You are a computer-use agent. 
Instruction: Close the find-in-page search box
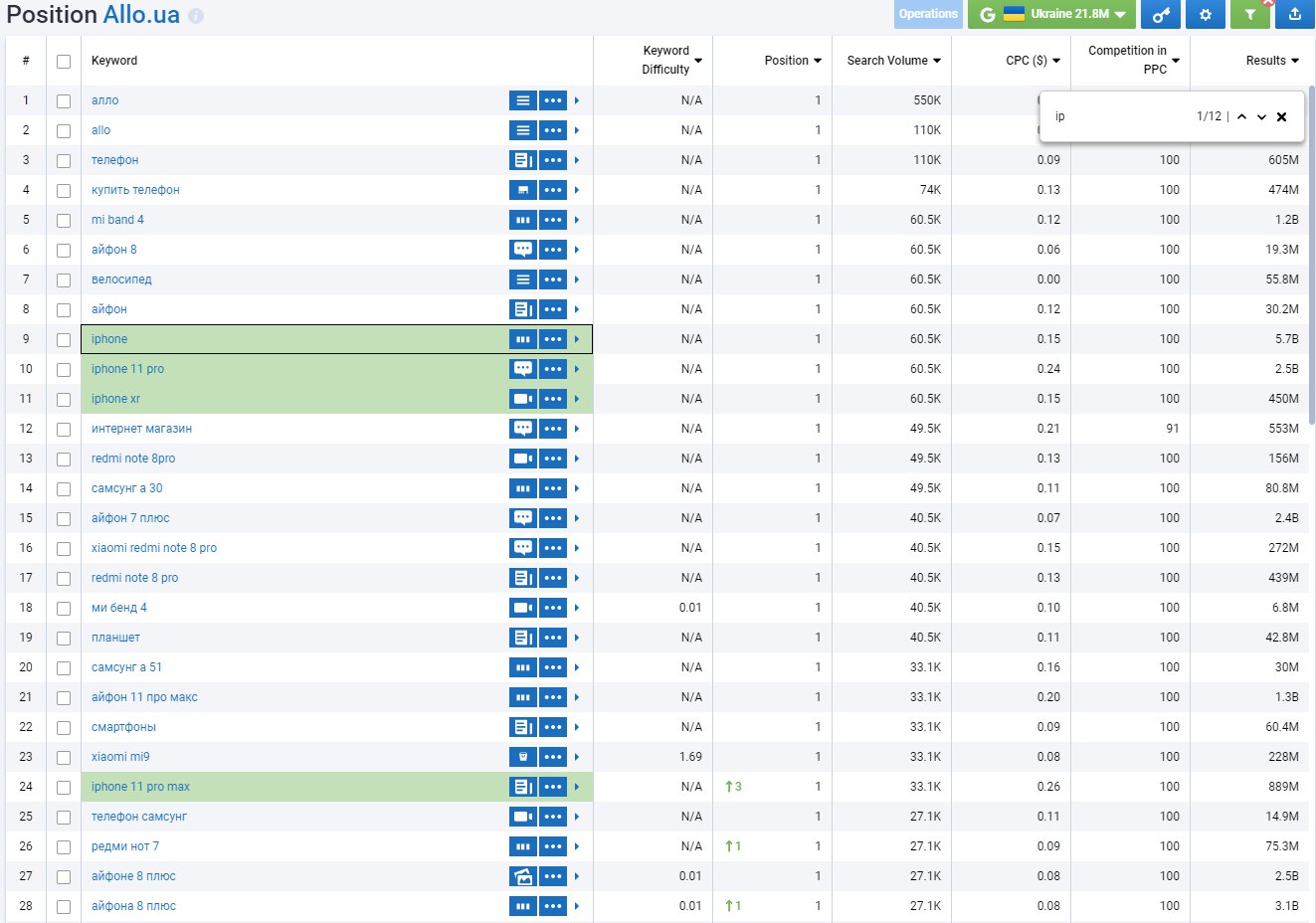click(x=1282, y=116)
